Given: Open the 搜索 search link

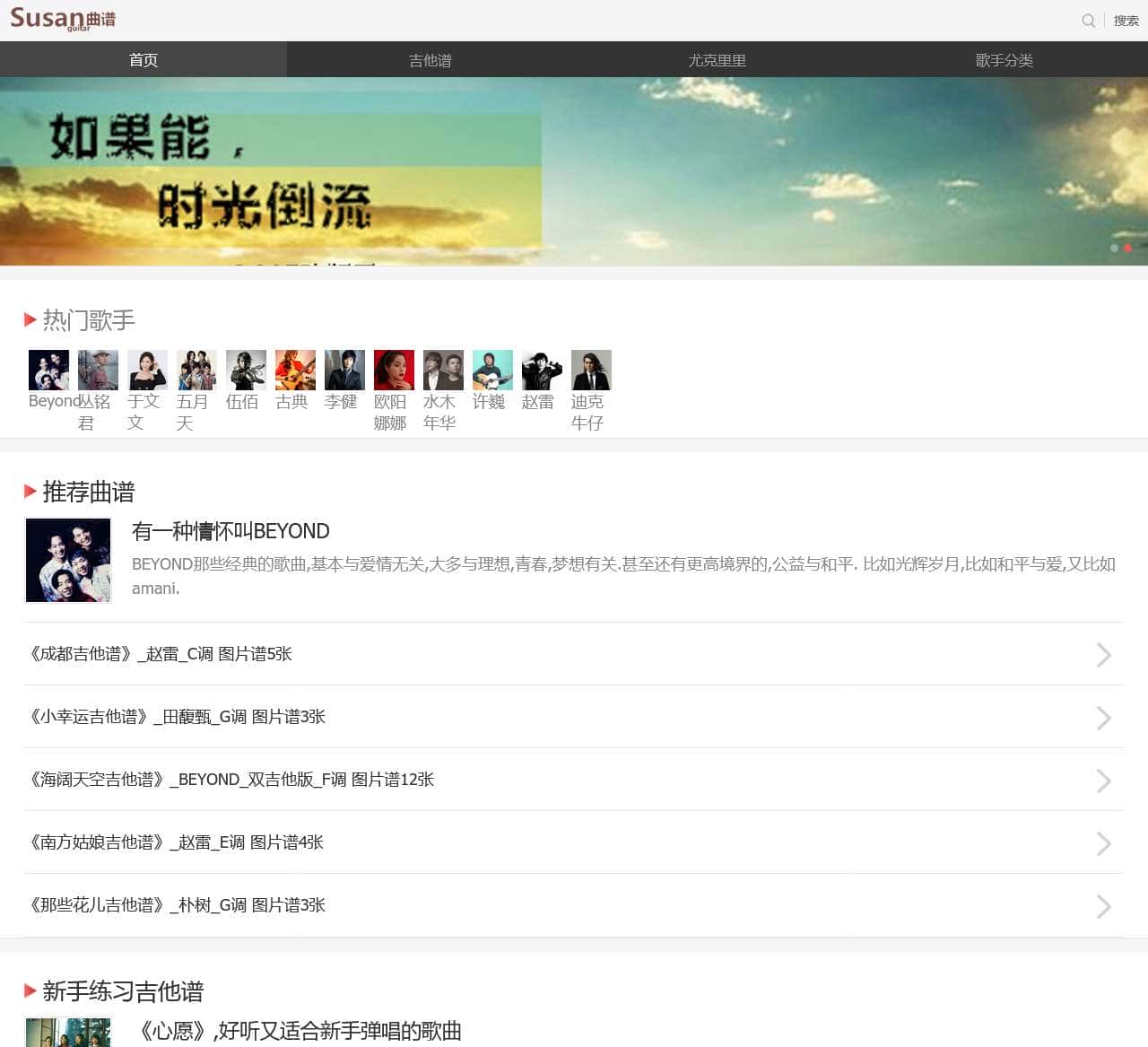Looking at the screenshot, I should (x=1126, y=21).
